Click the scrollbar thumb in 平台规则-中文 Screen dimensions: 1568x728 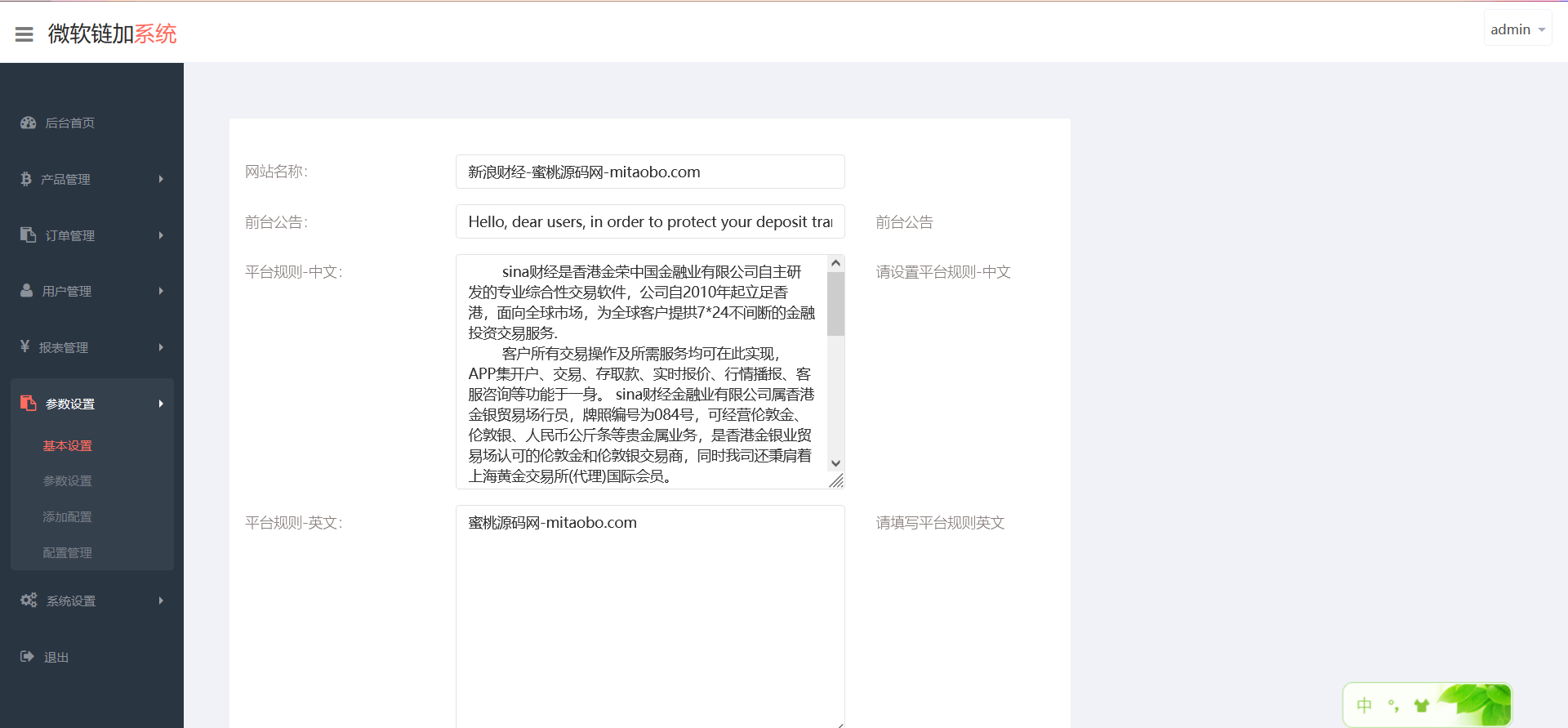pyautogui.click(x=835, y=304)
